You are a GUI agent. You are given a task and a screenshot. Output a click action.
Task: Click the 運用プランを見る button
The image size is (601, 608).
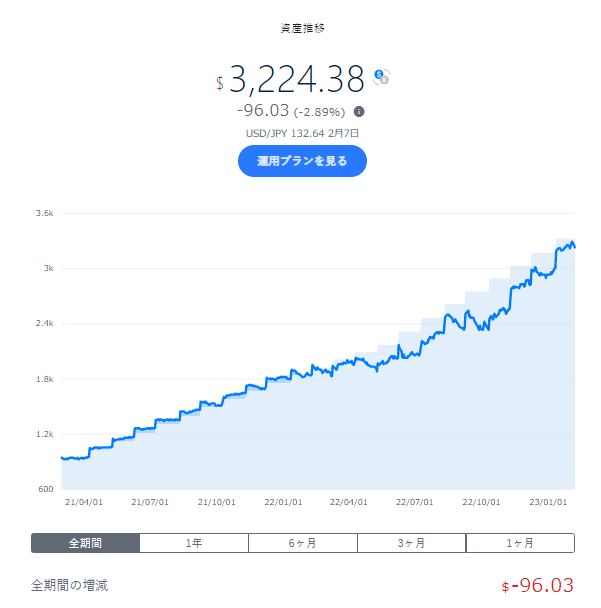click(x=302, y=161)
